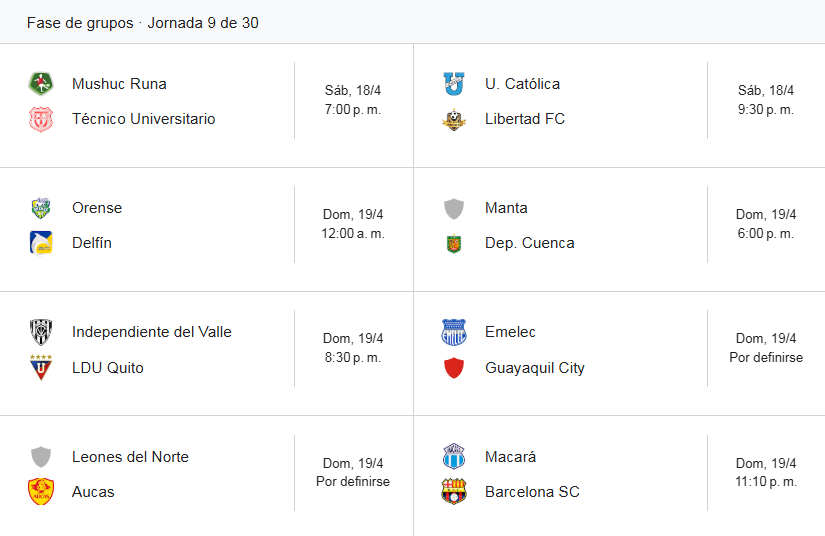Click the Delfín team logo
The image size is (825, 536).
pos(41,243)
